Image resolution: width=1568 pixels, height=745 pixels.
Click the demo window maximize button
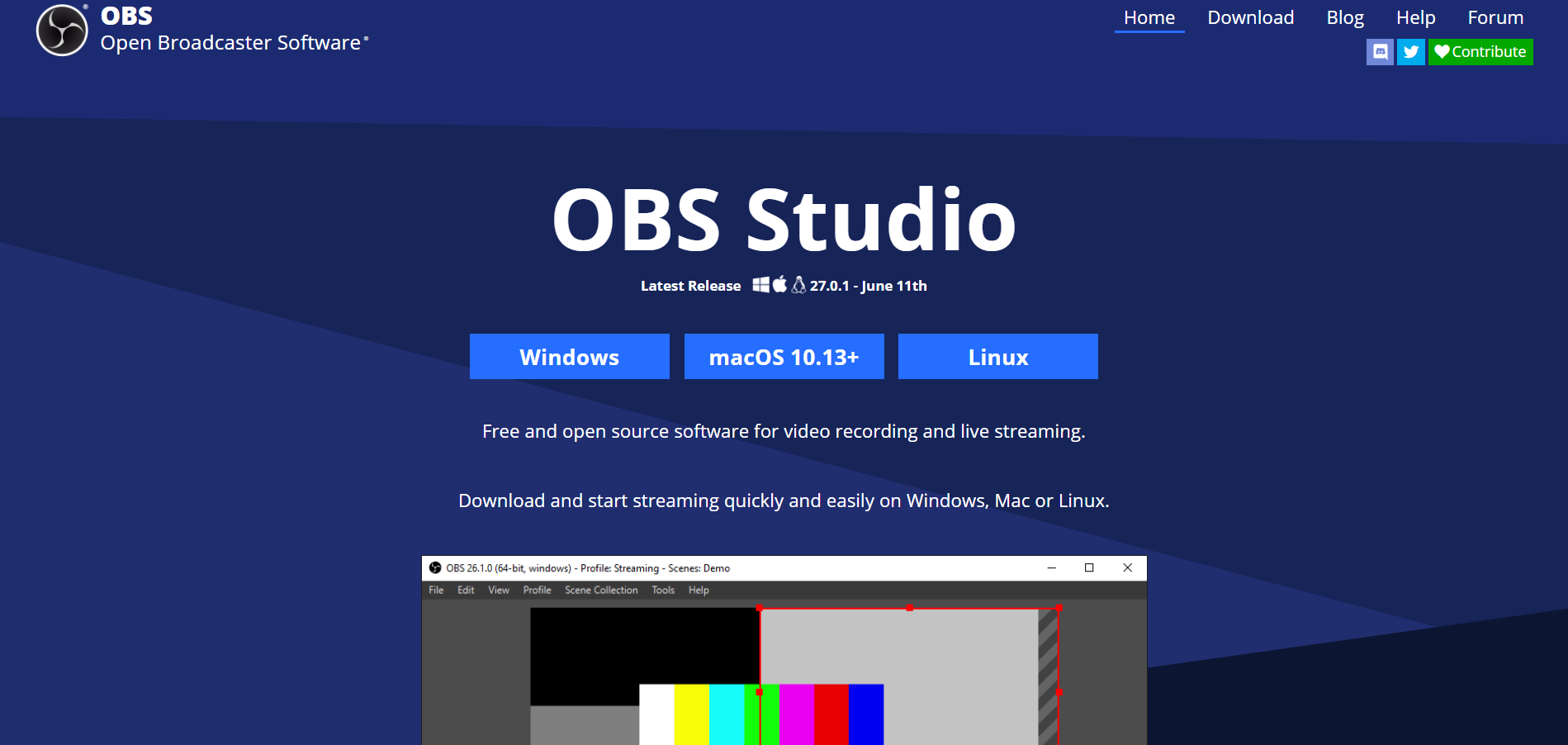pos(1089,567)
